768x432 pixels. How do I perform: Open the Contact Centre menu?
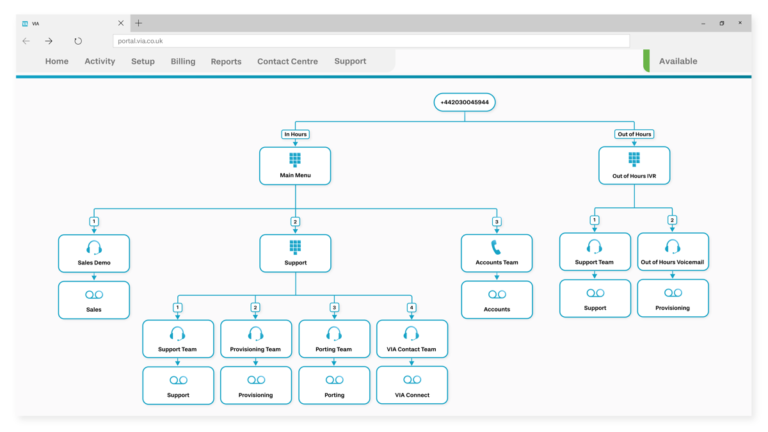tap(287, 61)
